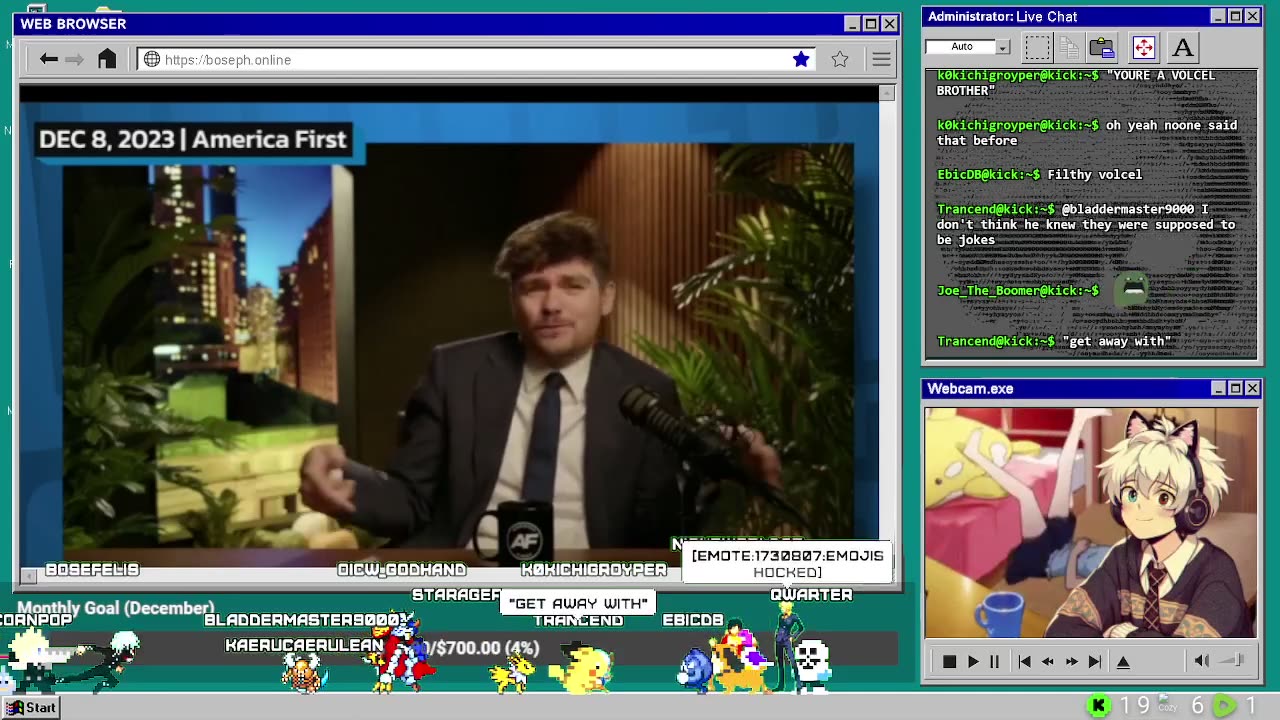1280x720 pixels.
Task: Click the copy pages icon in Live Chat
Action: click(x=1068, y=47)
